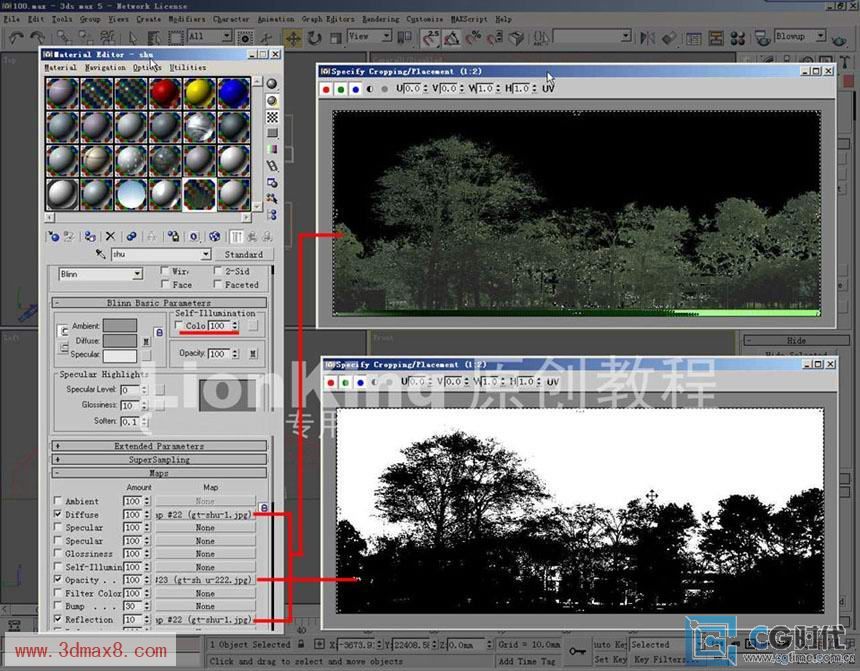
Task: Click the Go to Parent icon
Action: click(252, 236)
